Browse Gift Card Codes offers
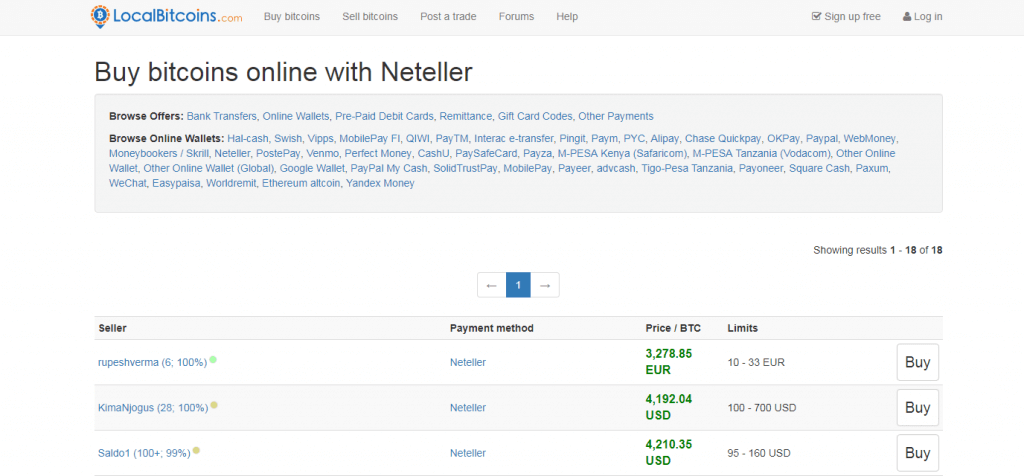1024x476 pixels. (x=535, y=116)
